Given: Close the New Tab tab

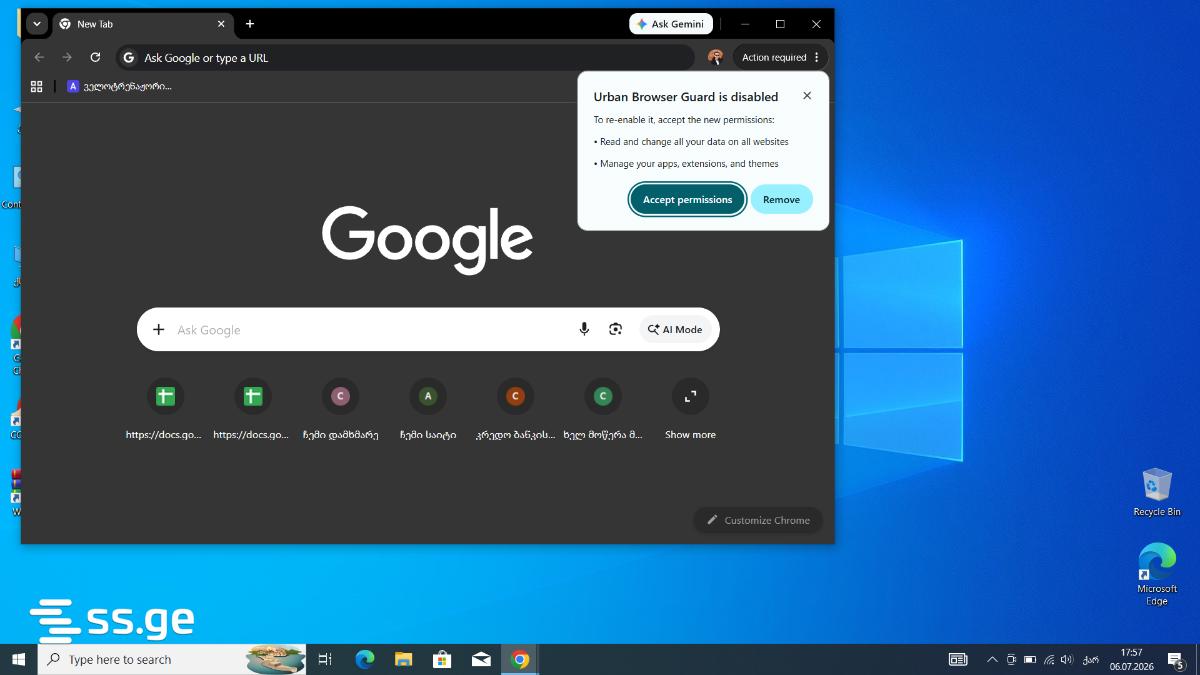Looking at the screenshot, I should click(221, 24).
